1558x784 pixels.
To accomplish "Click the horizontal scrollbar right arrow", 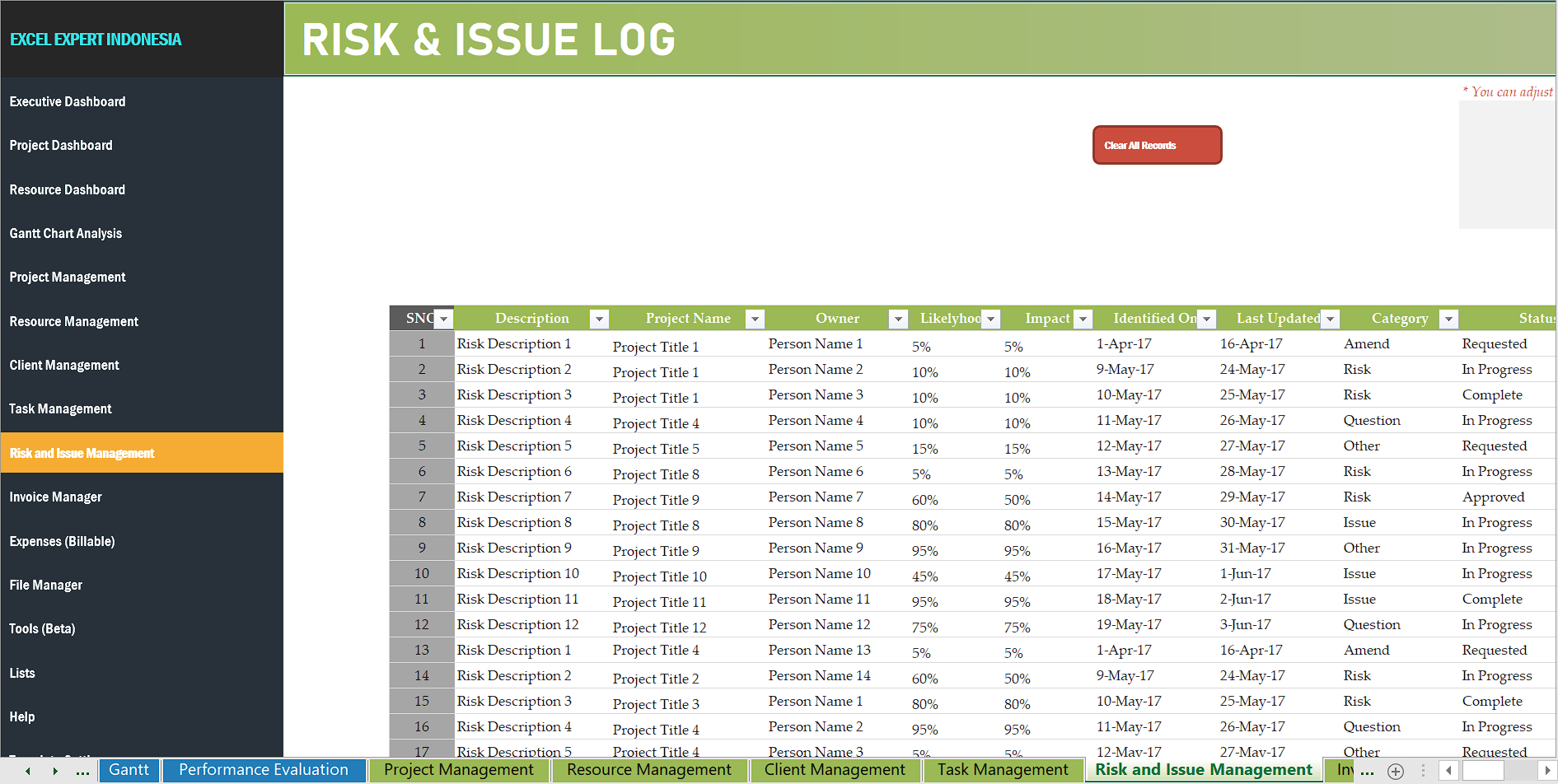I will click(x=1547, y=771).
